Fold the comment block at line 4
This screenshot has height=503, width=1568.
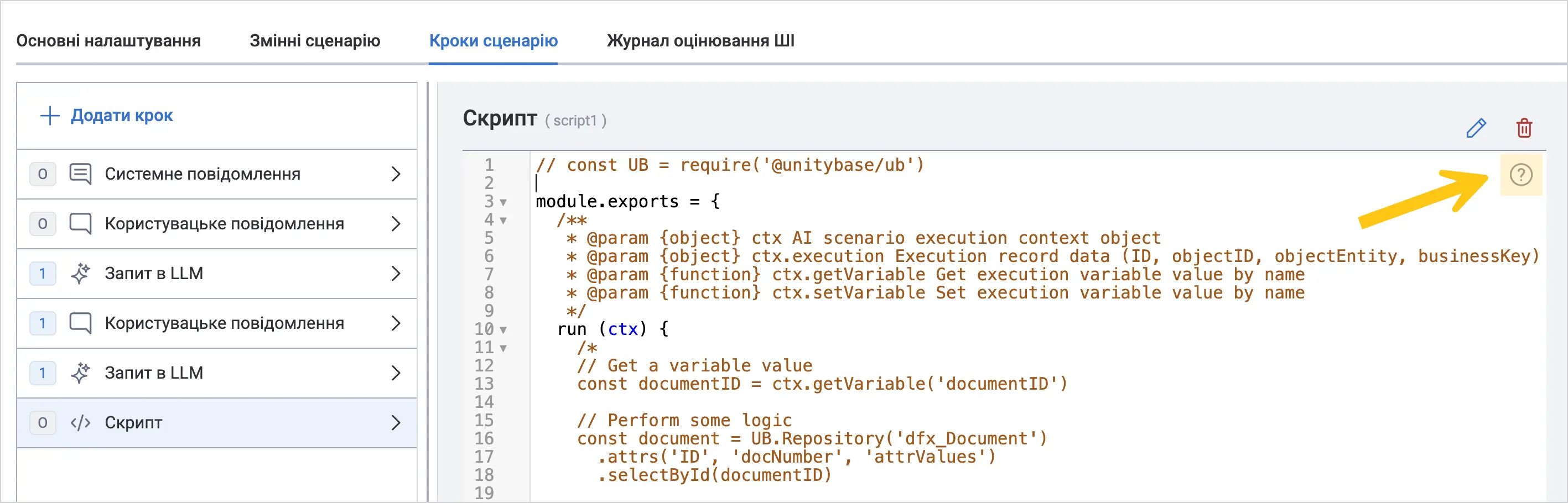(x=503, y=220)
